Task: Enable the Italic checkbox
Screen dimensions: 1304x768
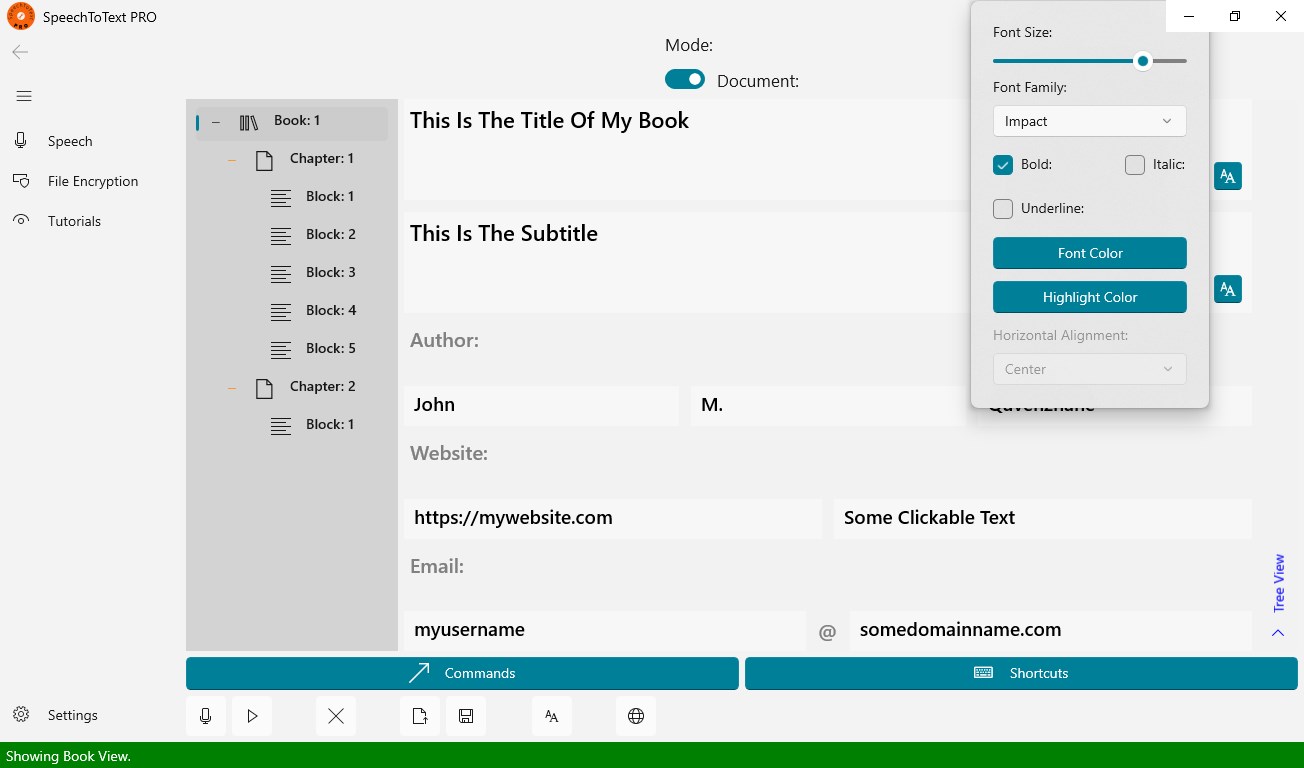Action: tap(1135, 165)
